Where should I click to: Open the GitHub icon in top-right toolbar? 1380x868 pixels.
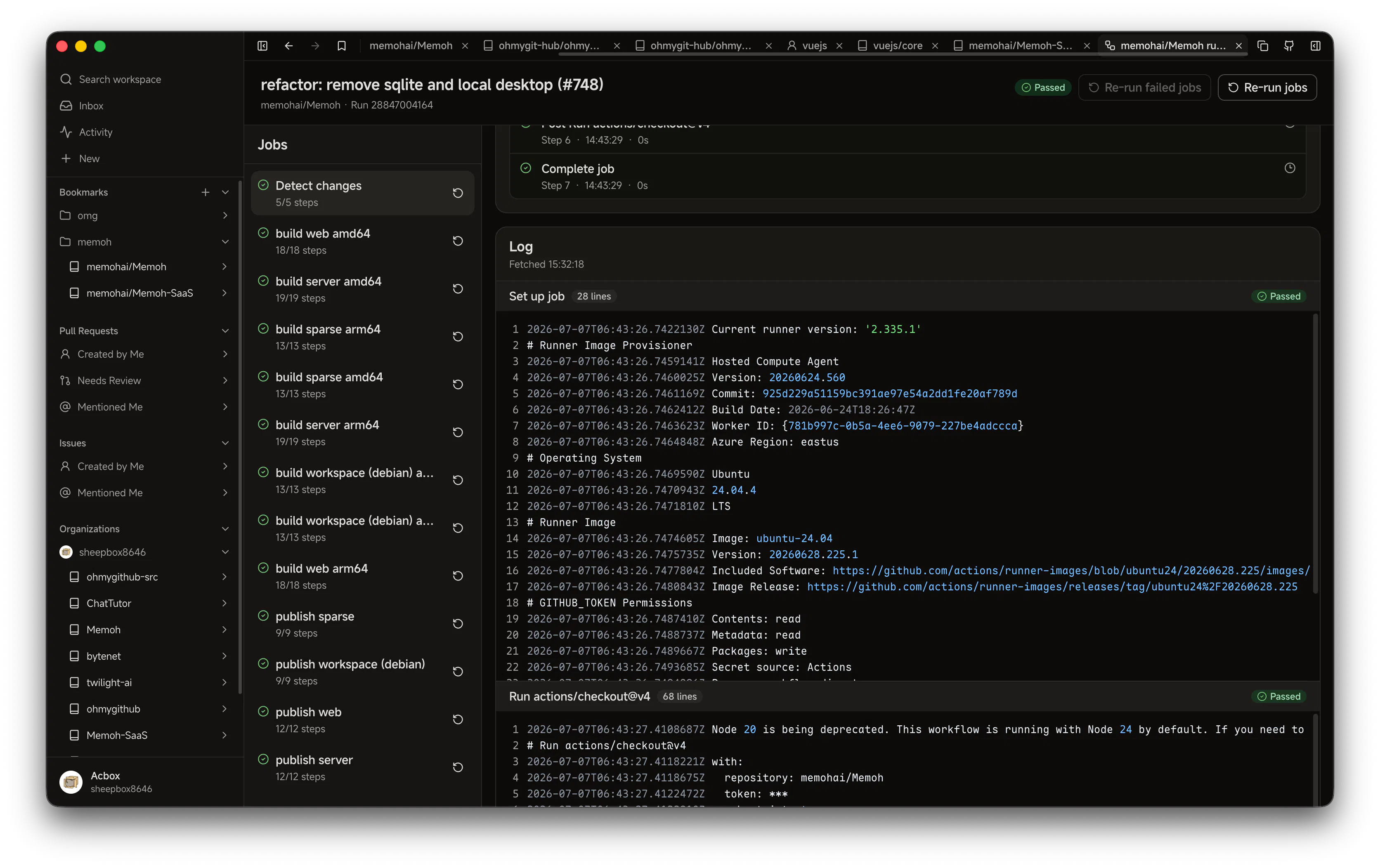(1289, 46)
